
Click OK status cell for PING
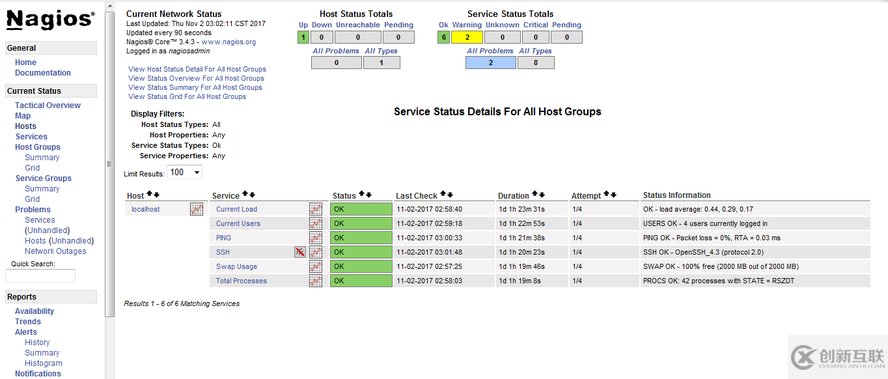tap(361, 238)
